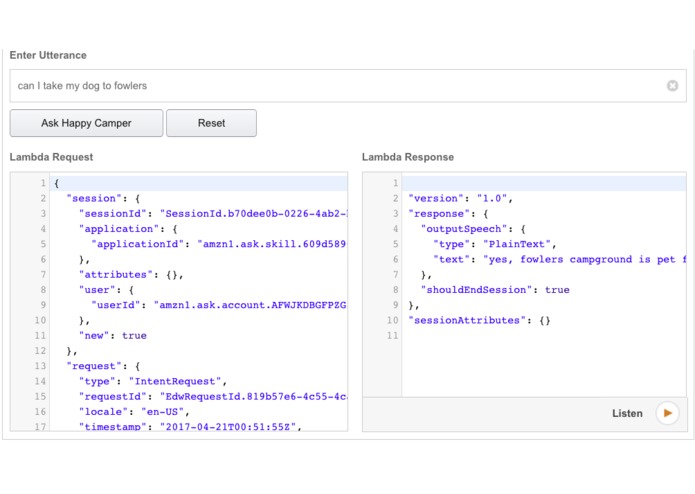Click the "version": "1.0" line in response
Image resolution: width=695 pixels, height=494 pixels.
(x=461, y=198)
